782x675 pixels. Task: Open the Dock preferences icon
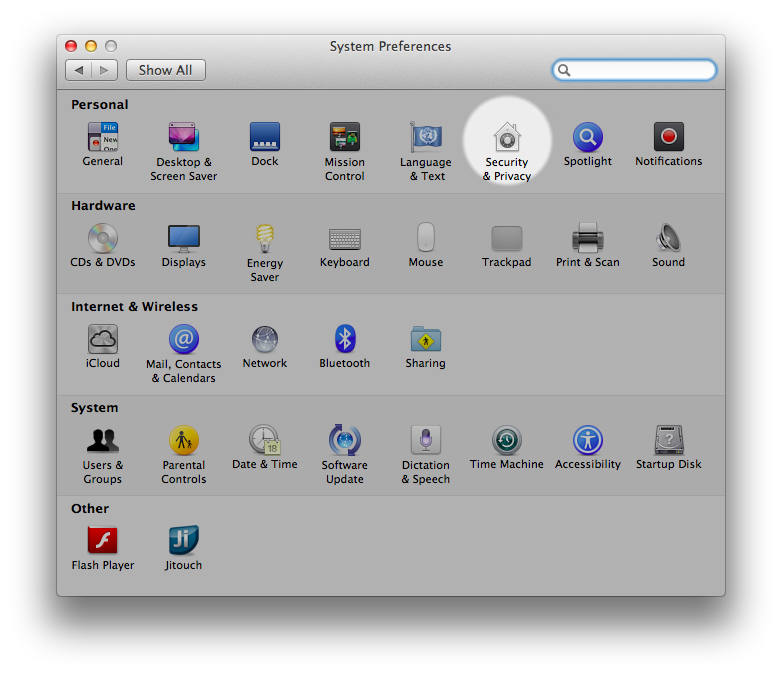[265, 137]
